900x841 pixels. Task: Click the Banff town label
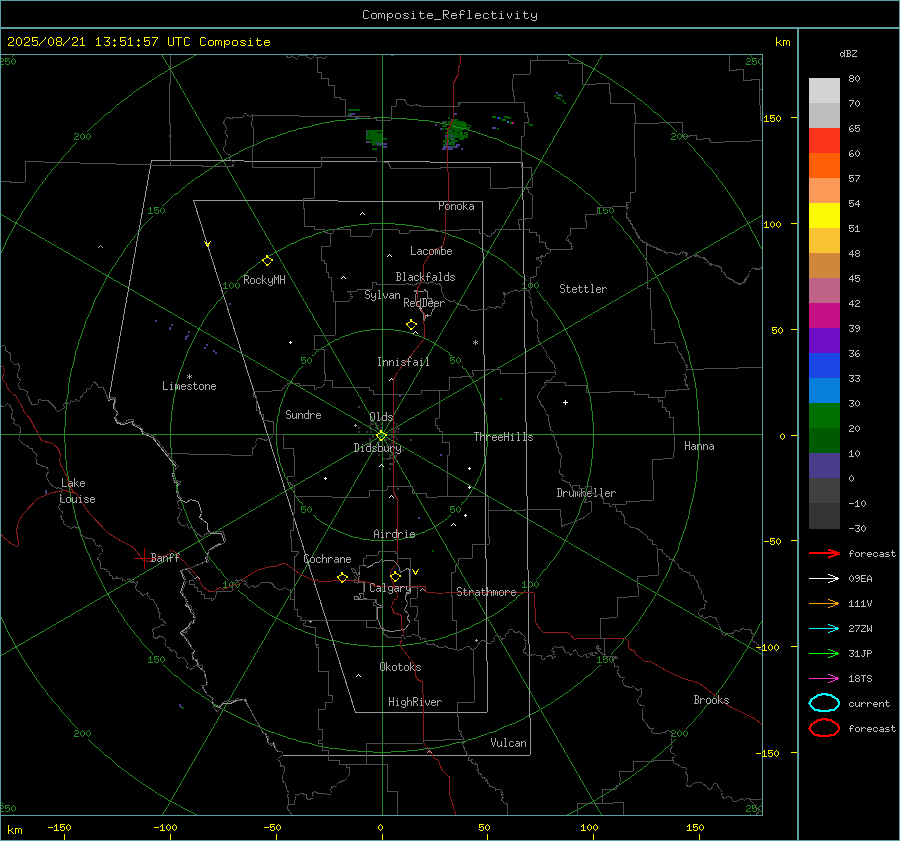tap(165, 558)
